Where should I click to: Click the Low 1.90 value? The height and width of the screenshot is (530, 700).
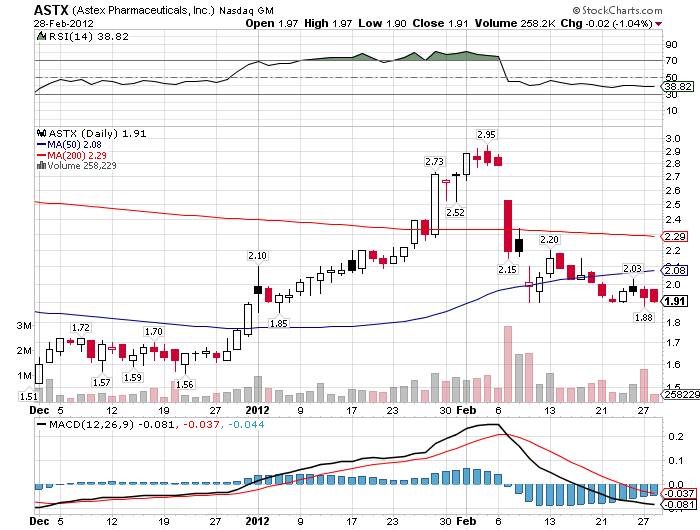point(382,23)
